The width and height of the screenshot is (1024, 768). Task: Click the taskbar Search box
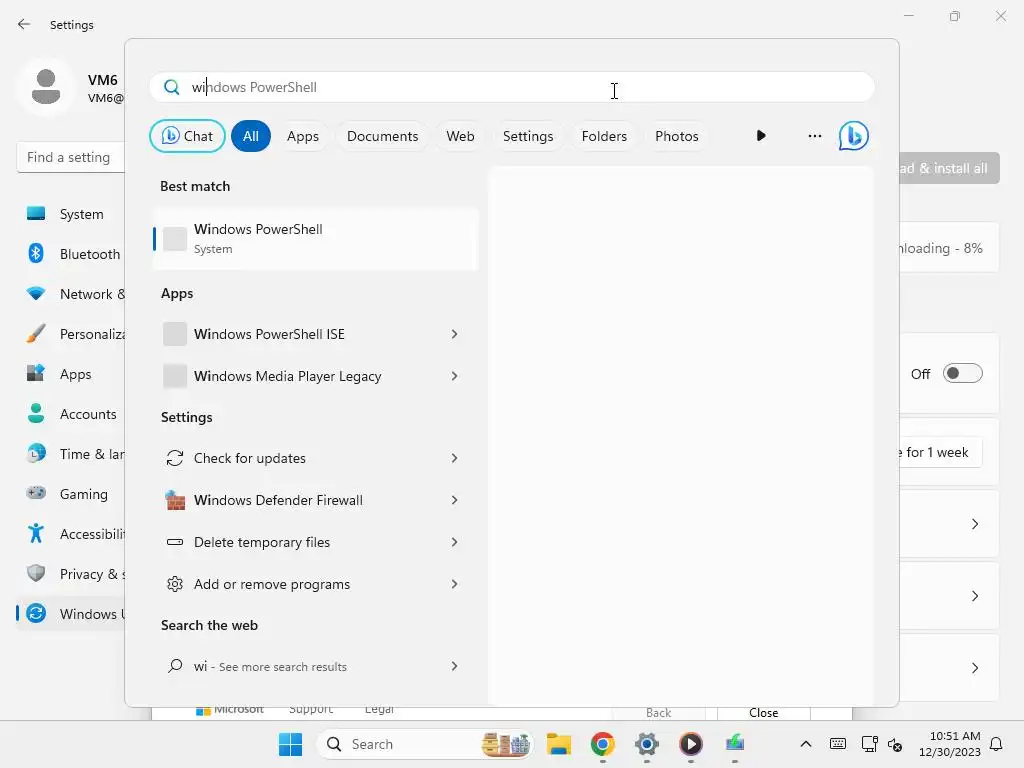coord(425,744)
